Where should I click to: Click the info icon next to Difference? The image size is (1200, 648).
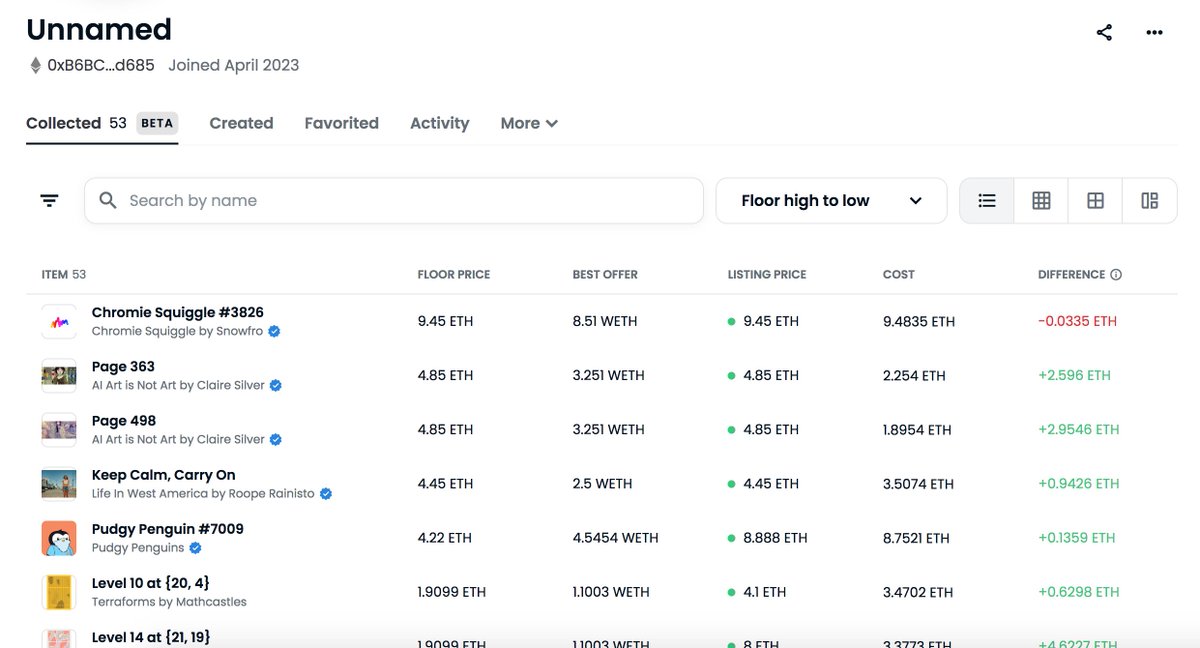coord(1118,274)
